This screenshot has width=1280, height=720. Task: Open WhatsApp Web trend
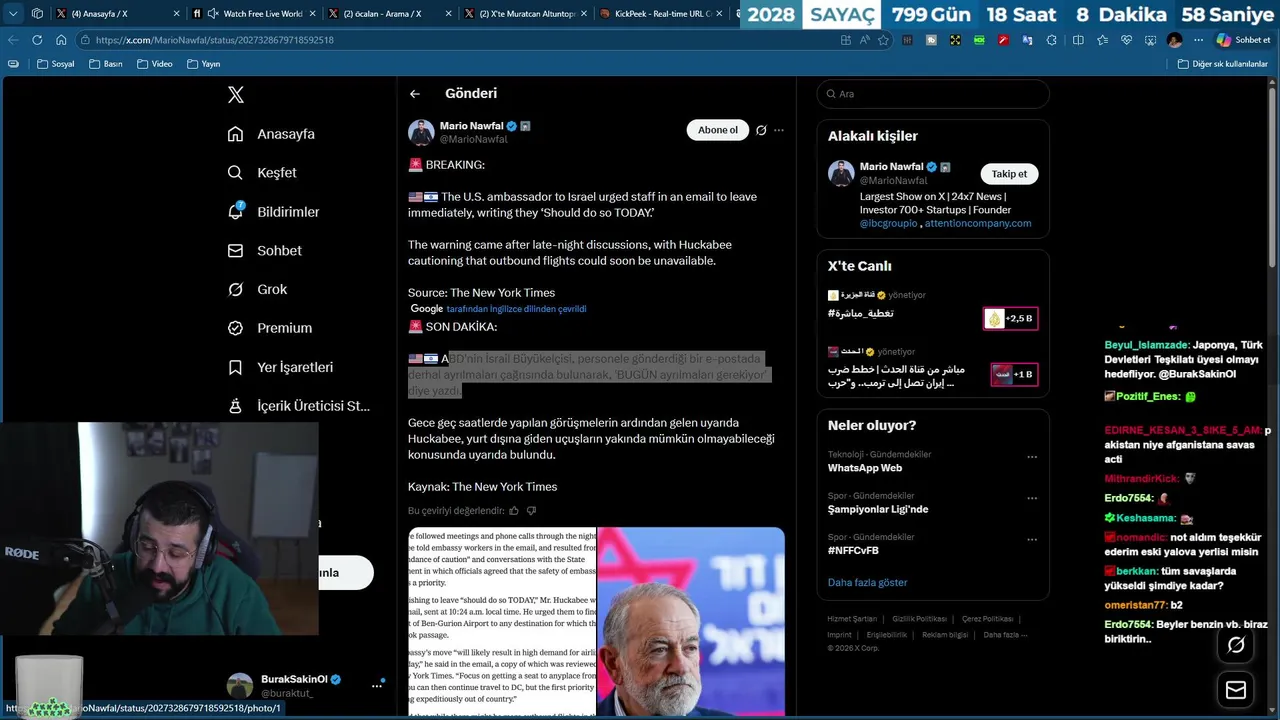pyautogui.click(x=865, y=468)
